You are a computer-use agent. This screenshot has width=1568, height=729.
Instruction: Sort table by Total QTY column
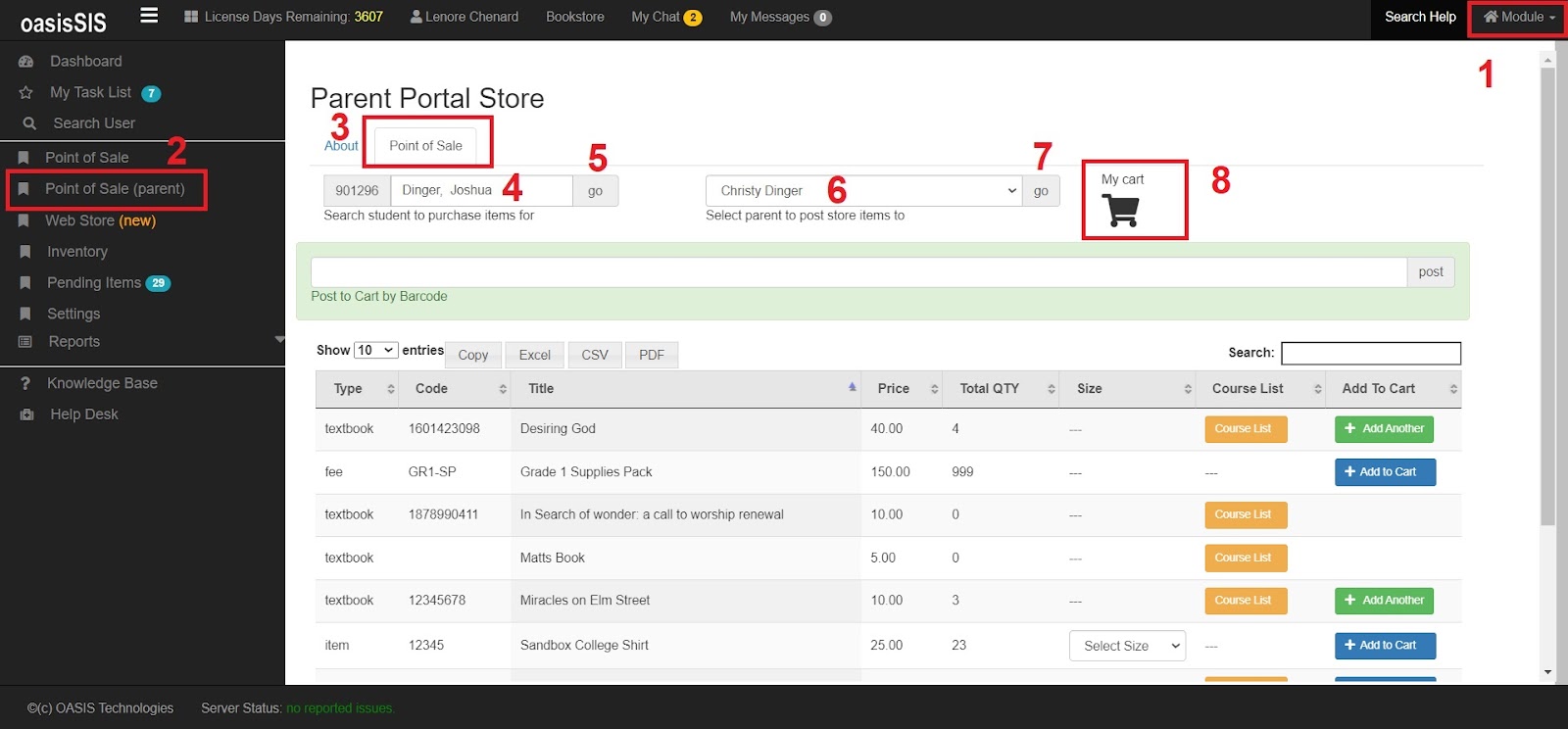(x=1001, y=389)
